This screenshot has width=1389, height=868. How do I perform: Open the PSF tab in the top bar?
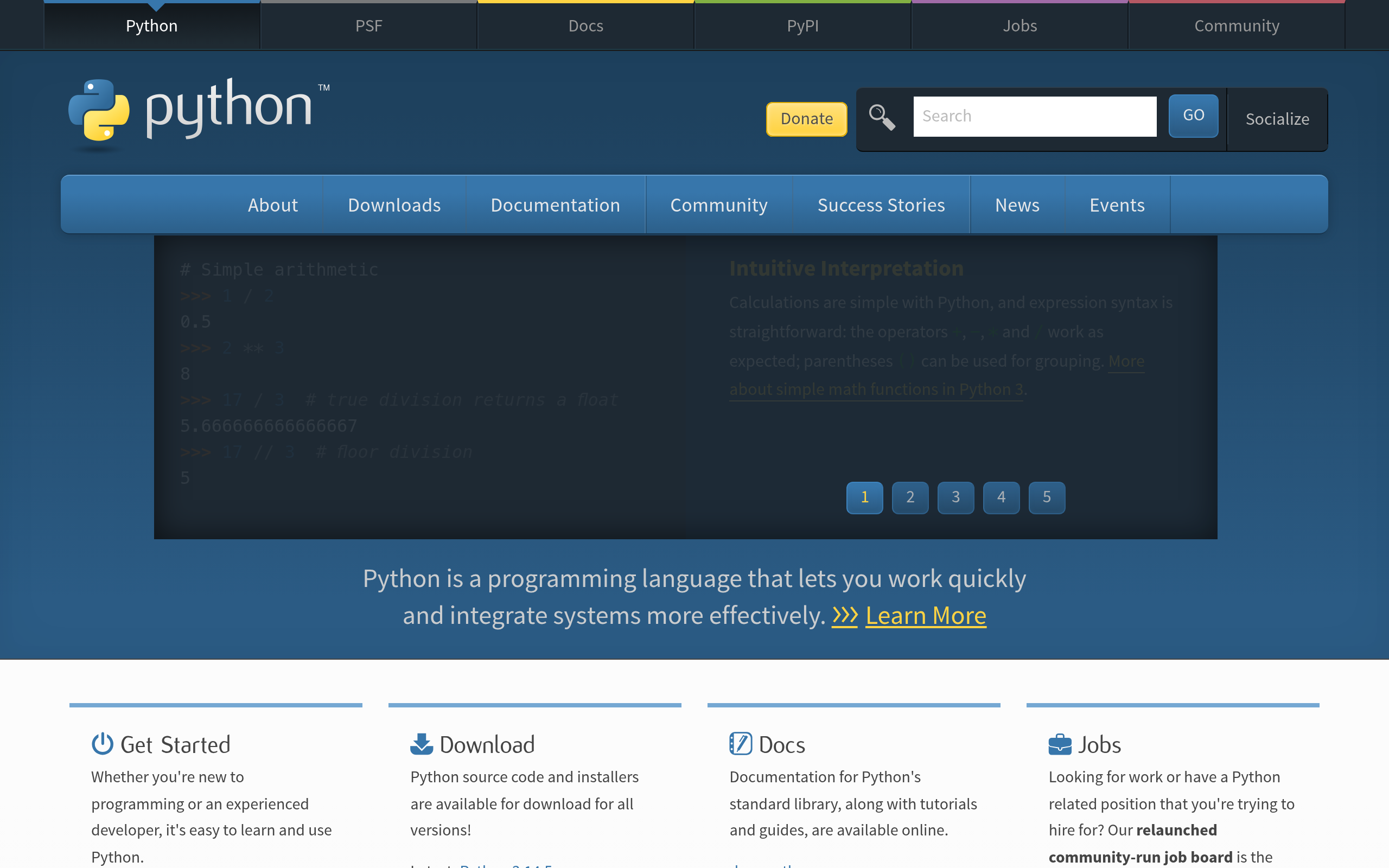(x=368, y=26)
